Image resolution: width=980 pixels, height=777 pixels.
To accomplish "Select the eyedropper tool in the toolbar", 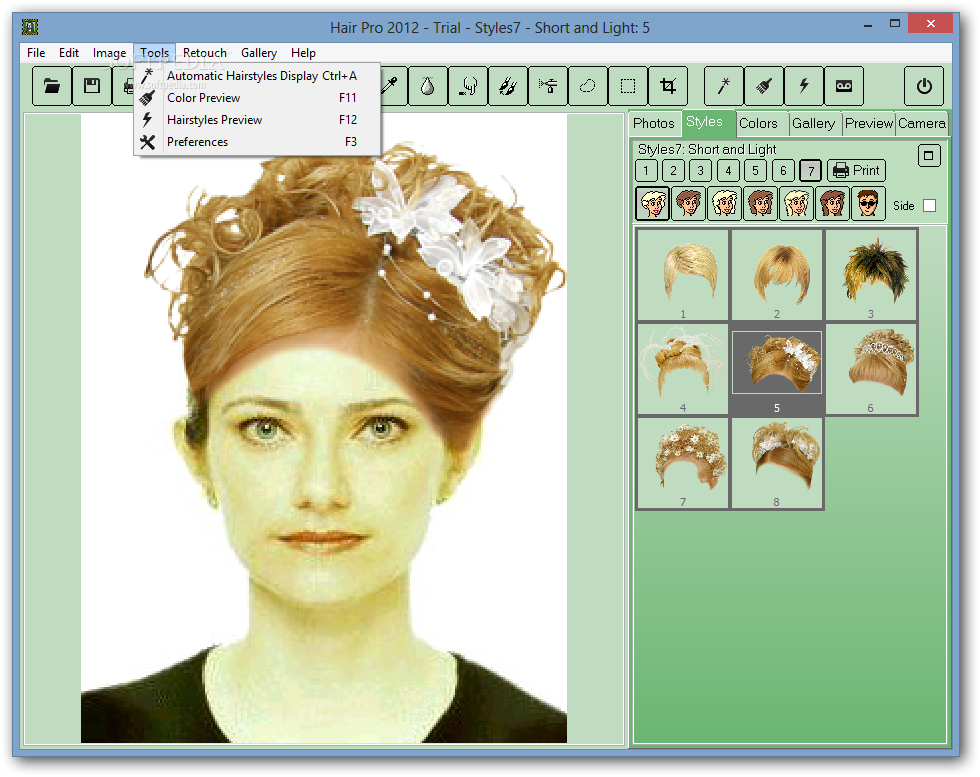I will [x=389, y=86].
